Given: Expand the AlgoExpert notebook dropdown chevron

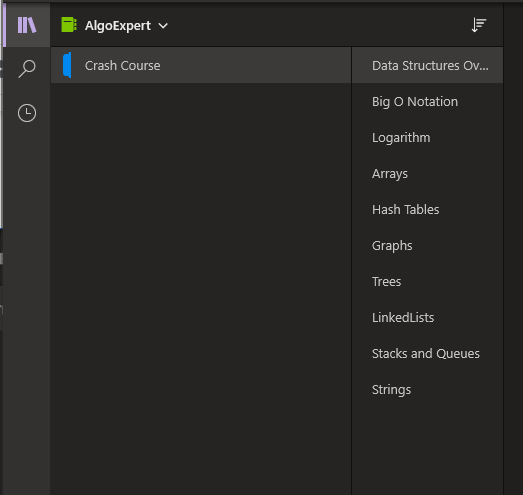Looking at the screenshot, I should coord(163,26).
